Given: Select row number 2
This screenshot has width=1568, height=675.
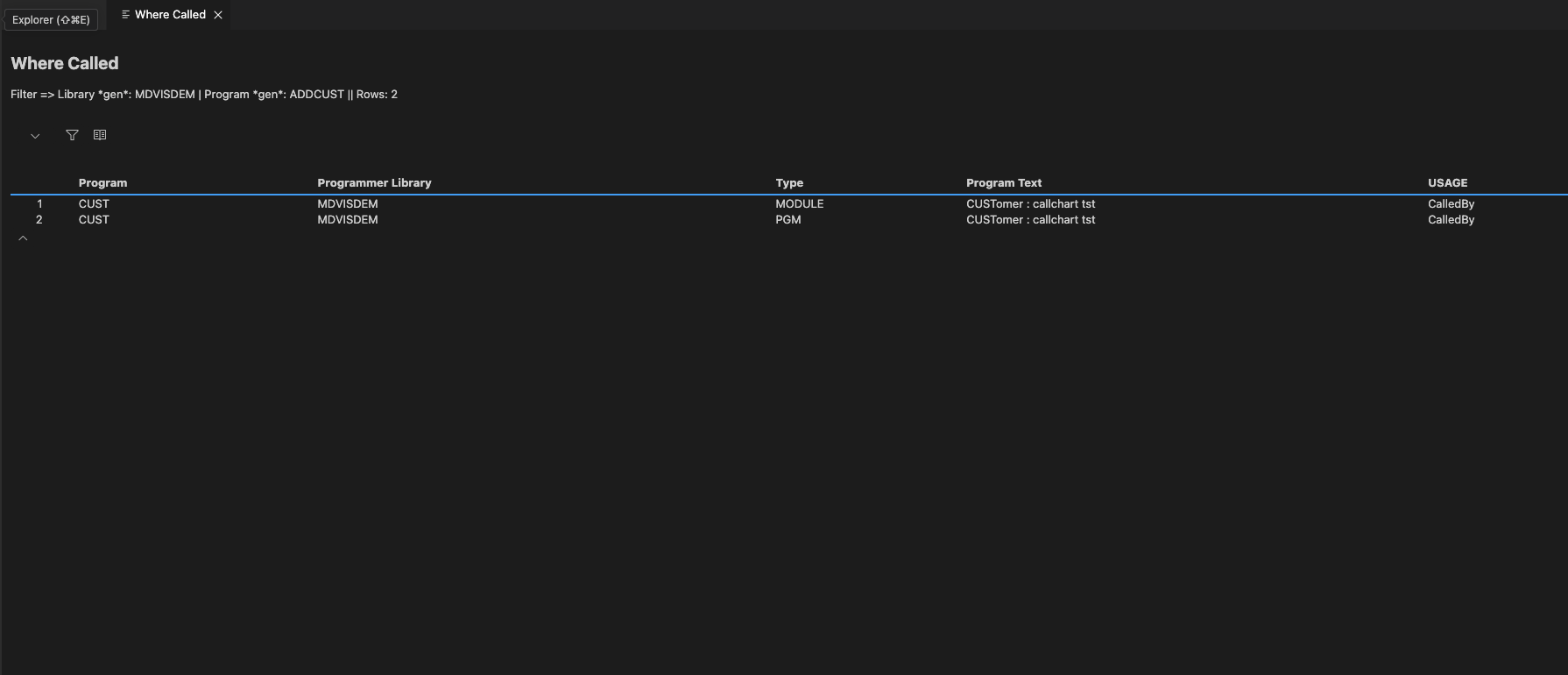Looking at the screenshot, I should tap(39, 220).
